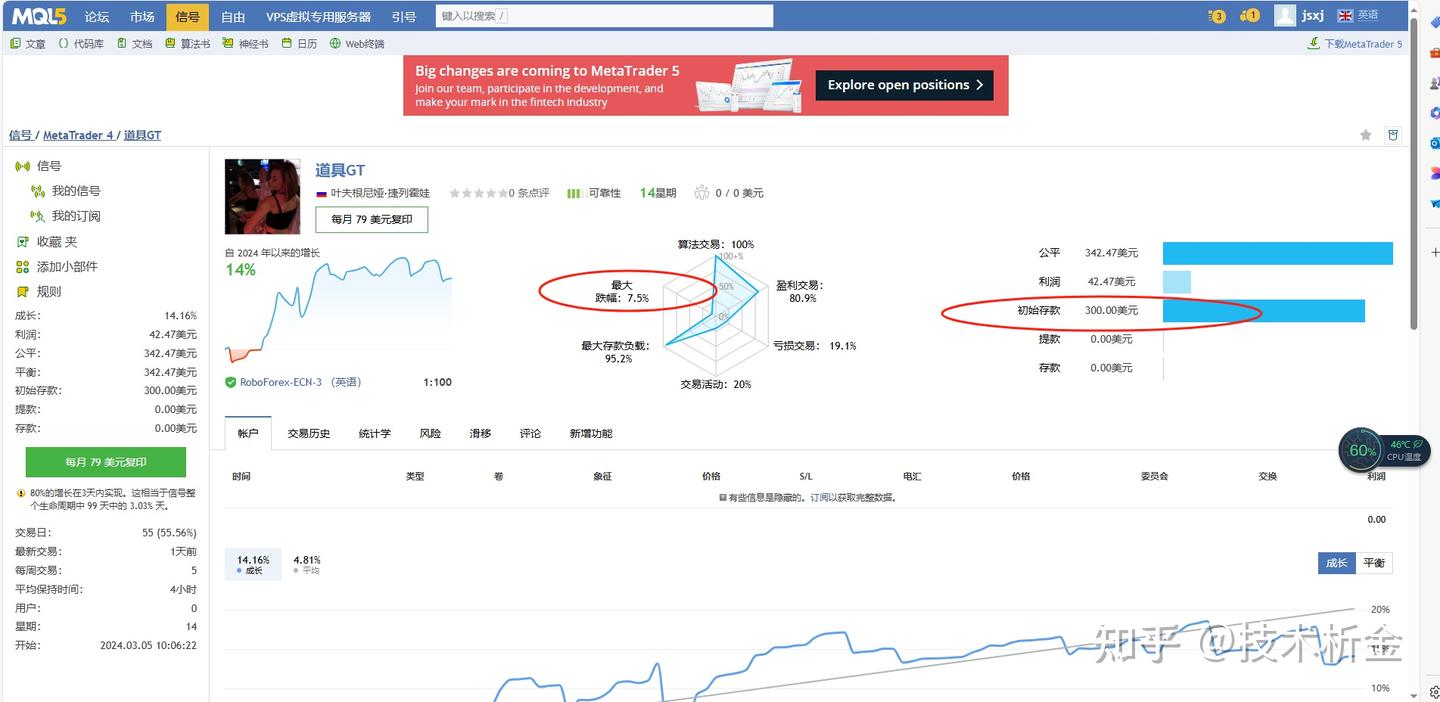This screenshot has width=1440, height=702.
Task: Click the 神经书 icon
Action: click(x=229, y=44)
